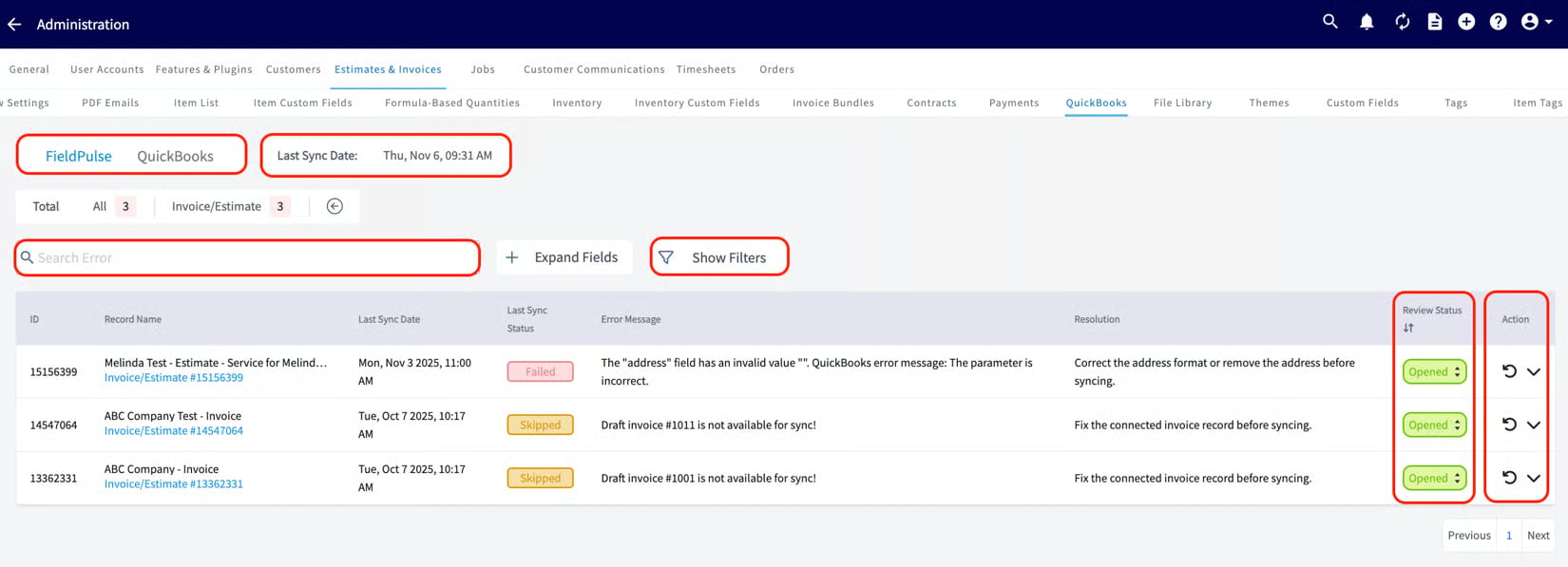Open the Custom Fields sub-tab
The width and height of the screenshot is (1568, 567).
(x=1363, y=103)
